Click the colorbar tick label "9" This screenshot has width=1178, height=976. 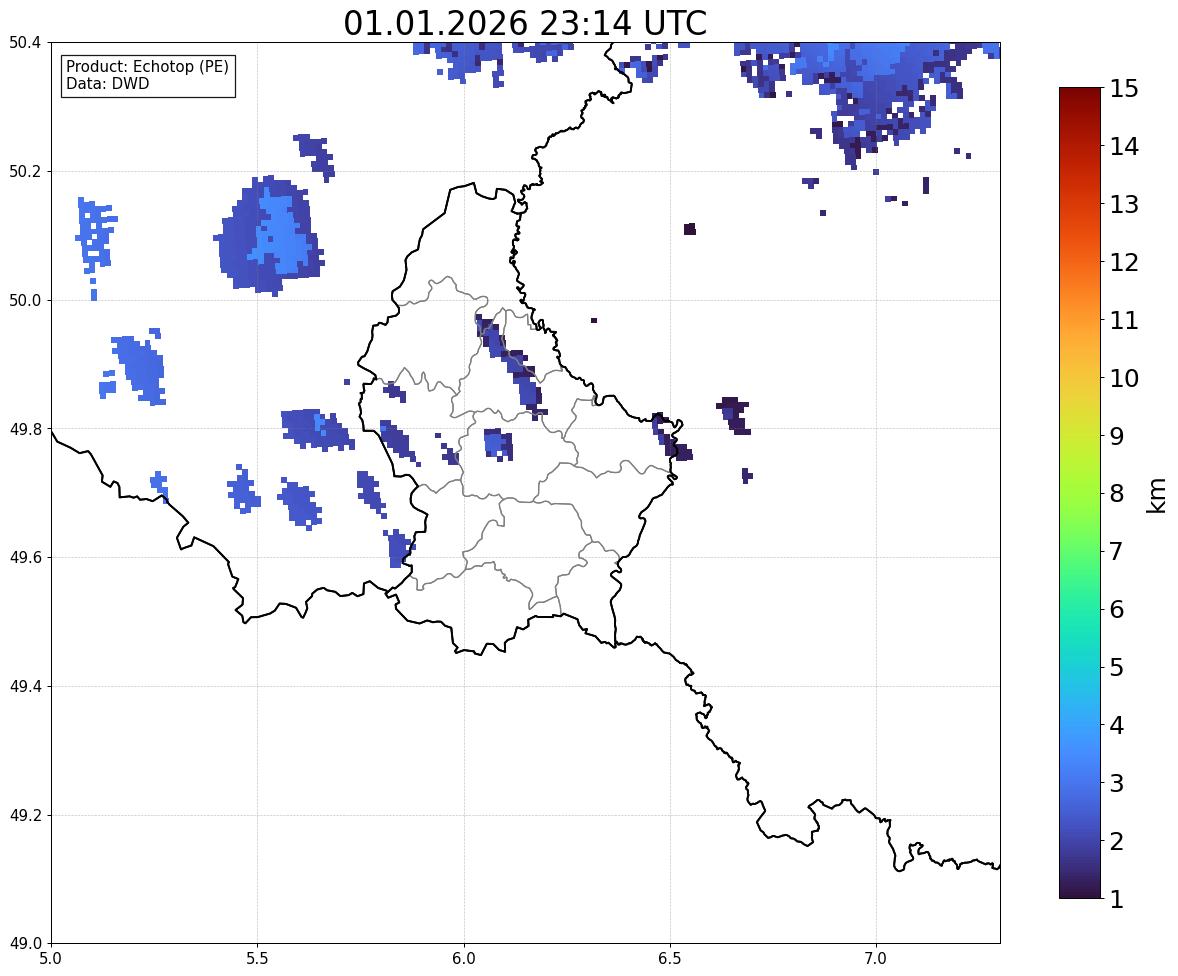(1117, 436)
